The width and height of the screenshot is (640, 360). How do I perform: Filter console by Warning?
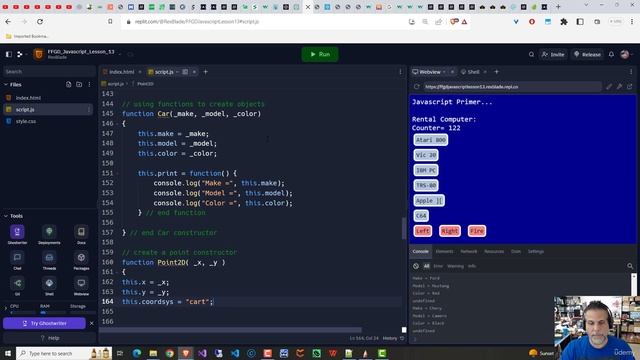(x=456, y=266)
